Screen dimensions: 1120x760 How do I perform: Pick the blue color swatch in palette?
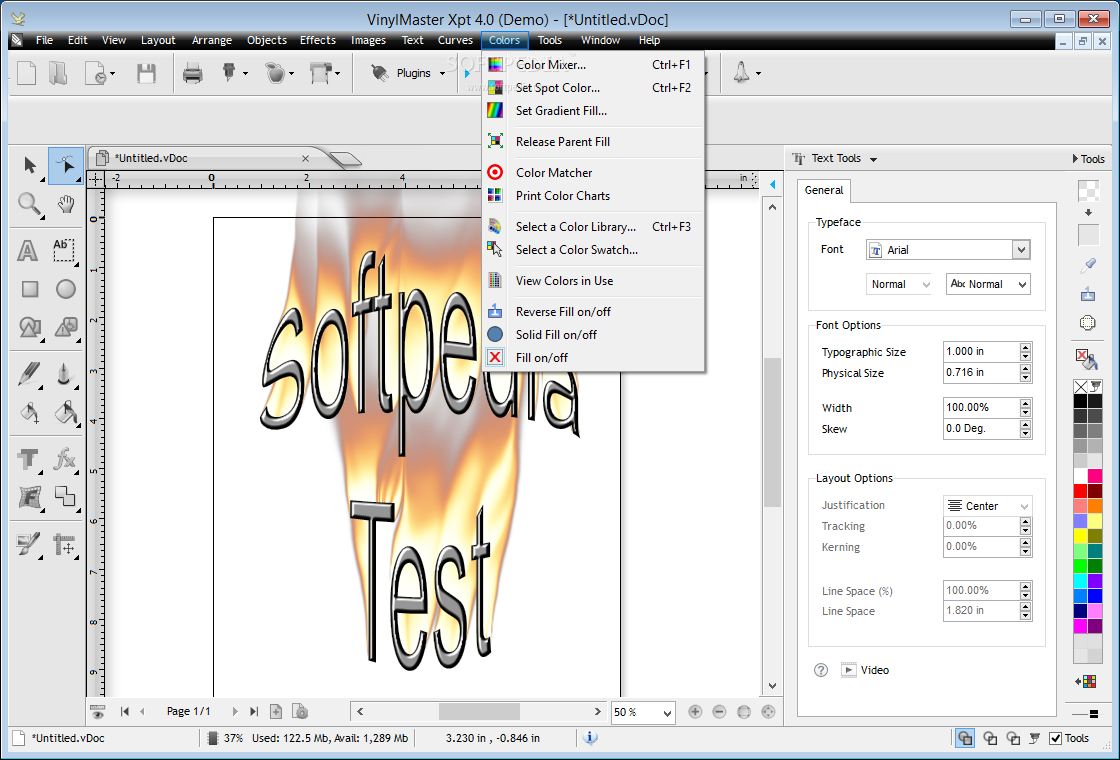coord(1095,595)
